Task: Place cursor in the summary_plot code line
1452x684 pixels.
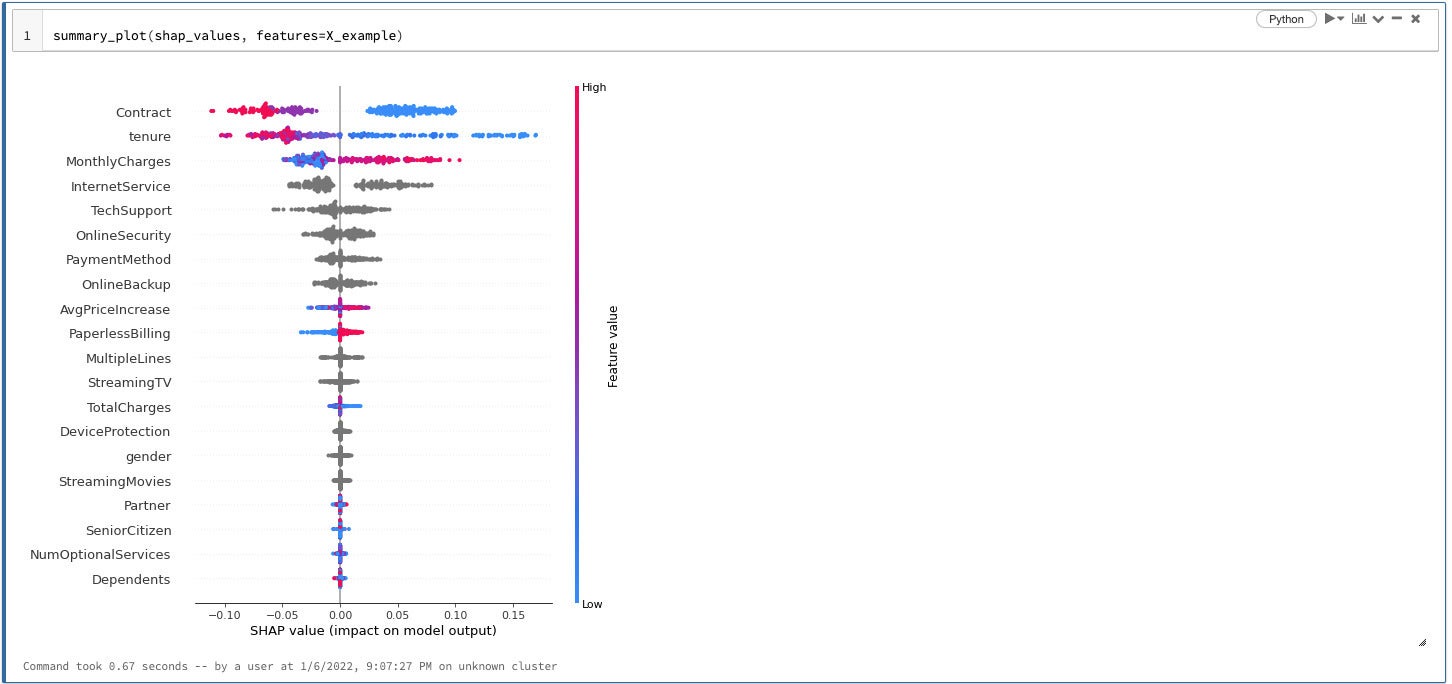Action: point(228,36)
